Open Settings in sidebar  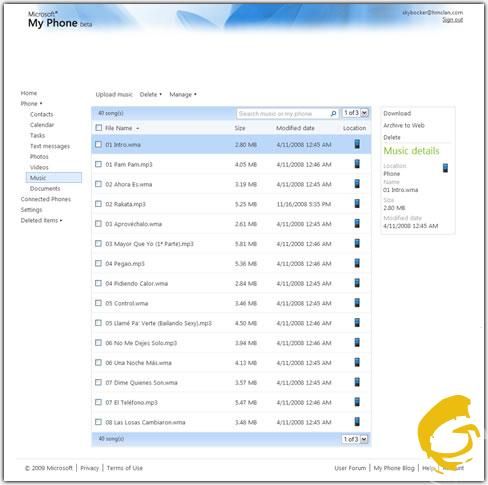tap(31, 210)
